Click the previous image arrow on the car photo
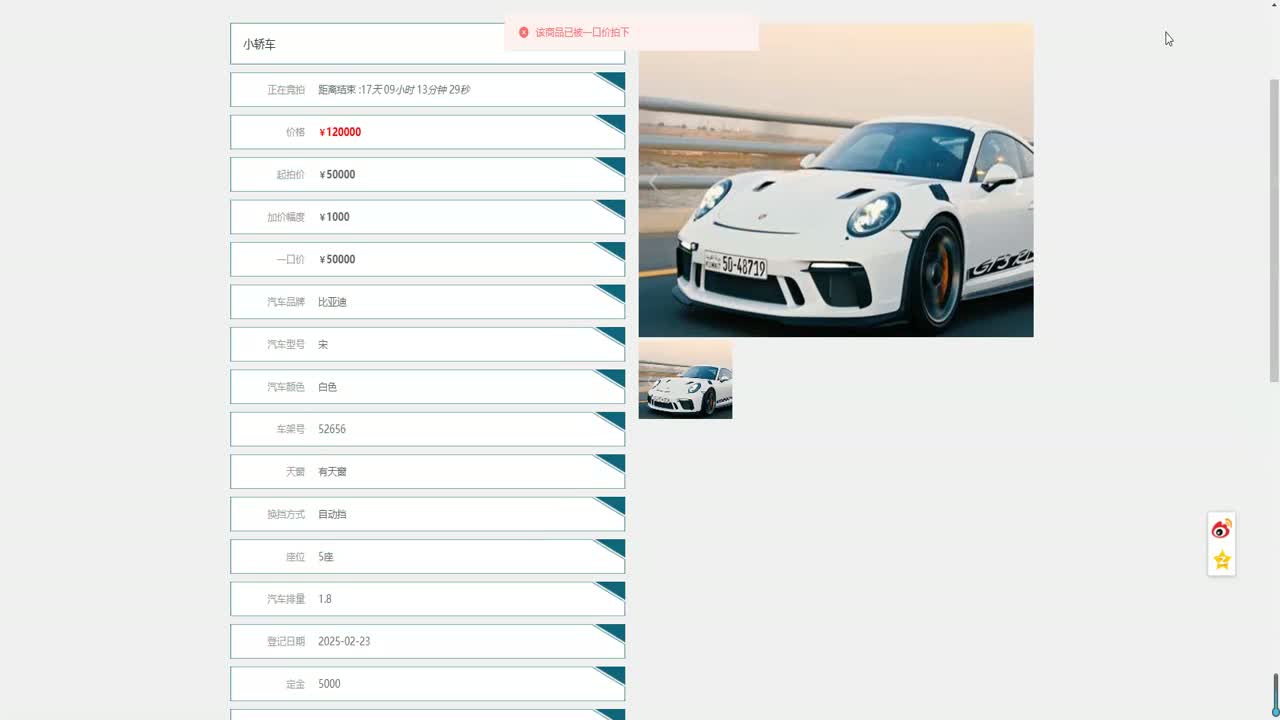The height and width of the screenshot is (720, 1280). pyautogui.click(x=654, y=182)
